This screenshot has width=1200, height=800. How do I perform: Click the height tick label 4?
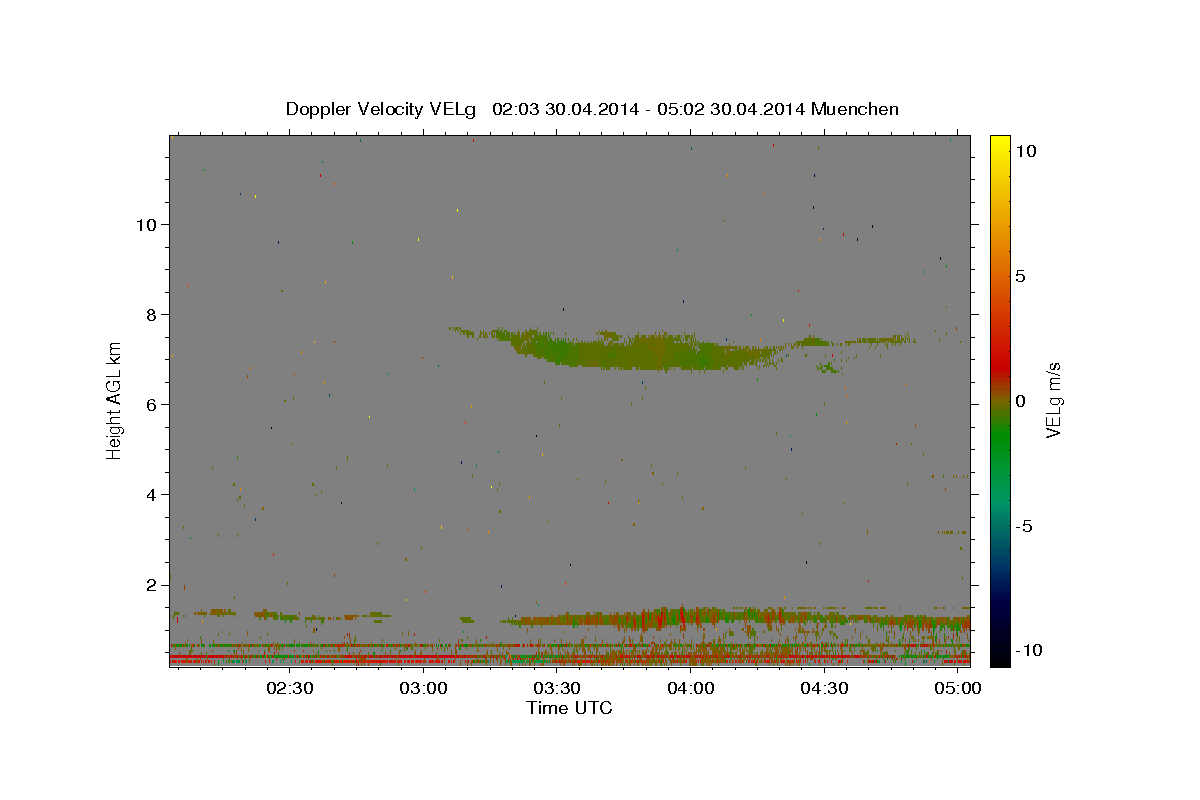click(x=152, y=494)
